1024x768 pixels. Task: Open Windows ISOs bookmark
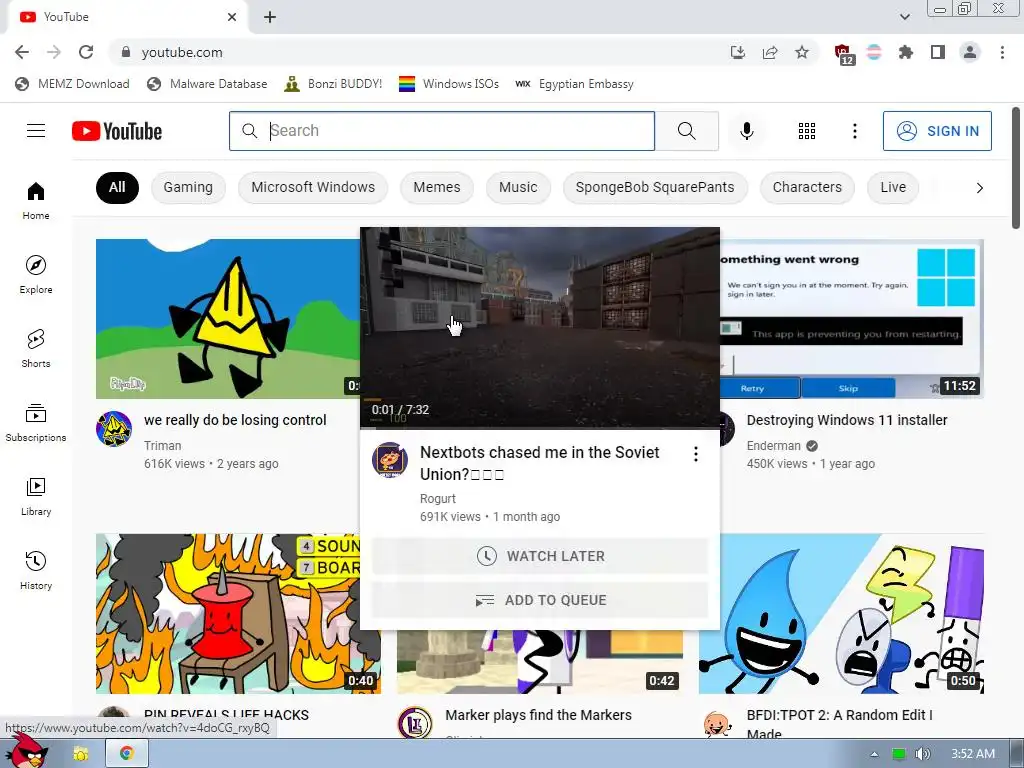tap(449, 84)
